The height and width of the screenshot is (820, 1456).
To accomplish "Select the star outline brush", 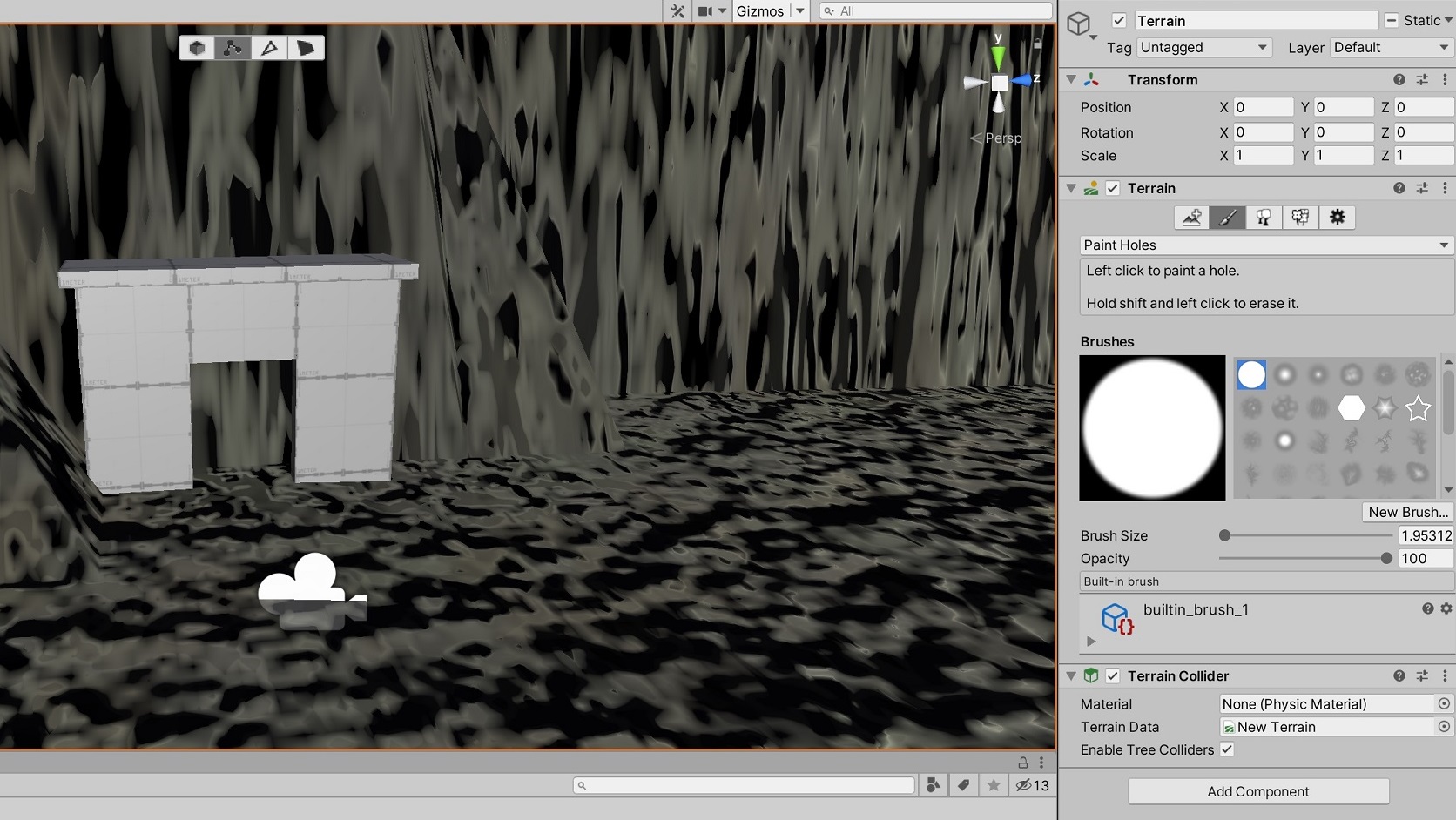I will [1418, 407].
